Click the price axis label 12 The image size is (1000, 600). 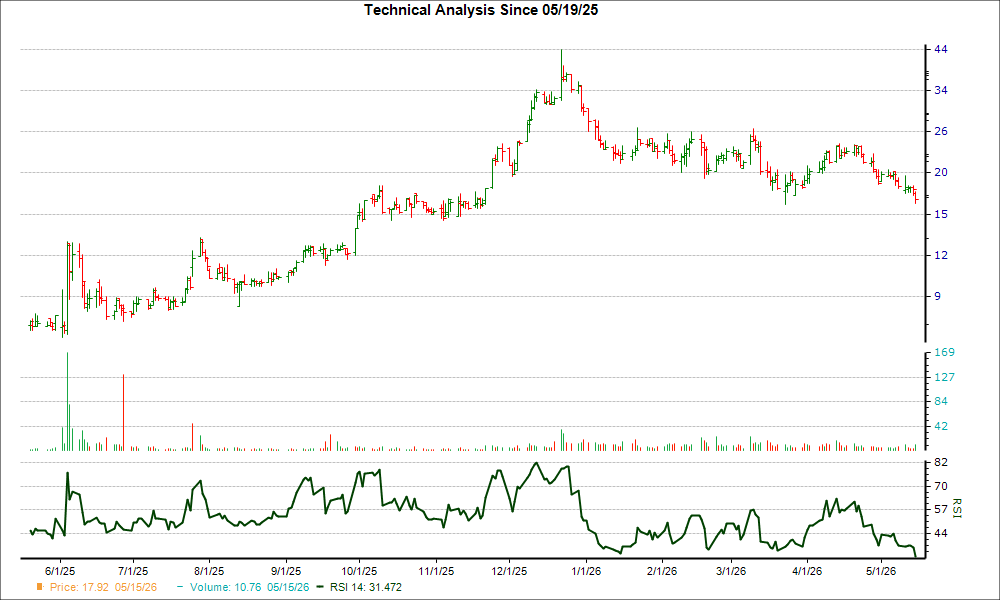coord(941,255)
